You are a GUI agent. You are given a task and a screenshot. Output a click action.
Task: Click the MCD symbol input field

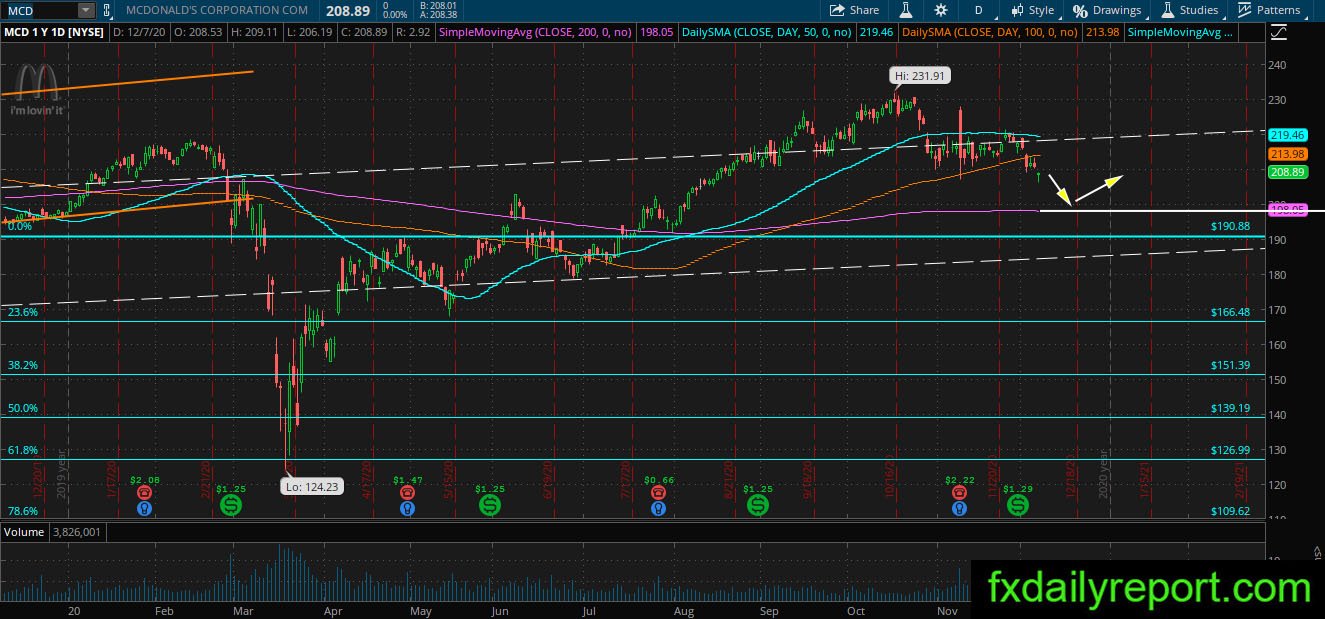pos(40,10)
